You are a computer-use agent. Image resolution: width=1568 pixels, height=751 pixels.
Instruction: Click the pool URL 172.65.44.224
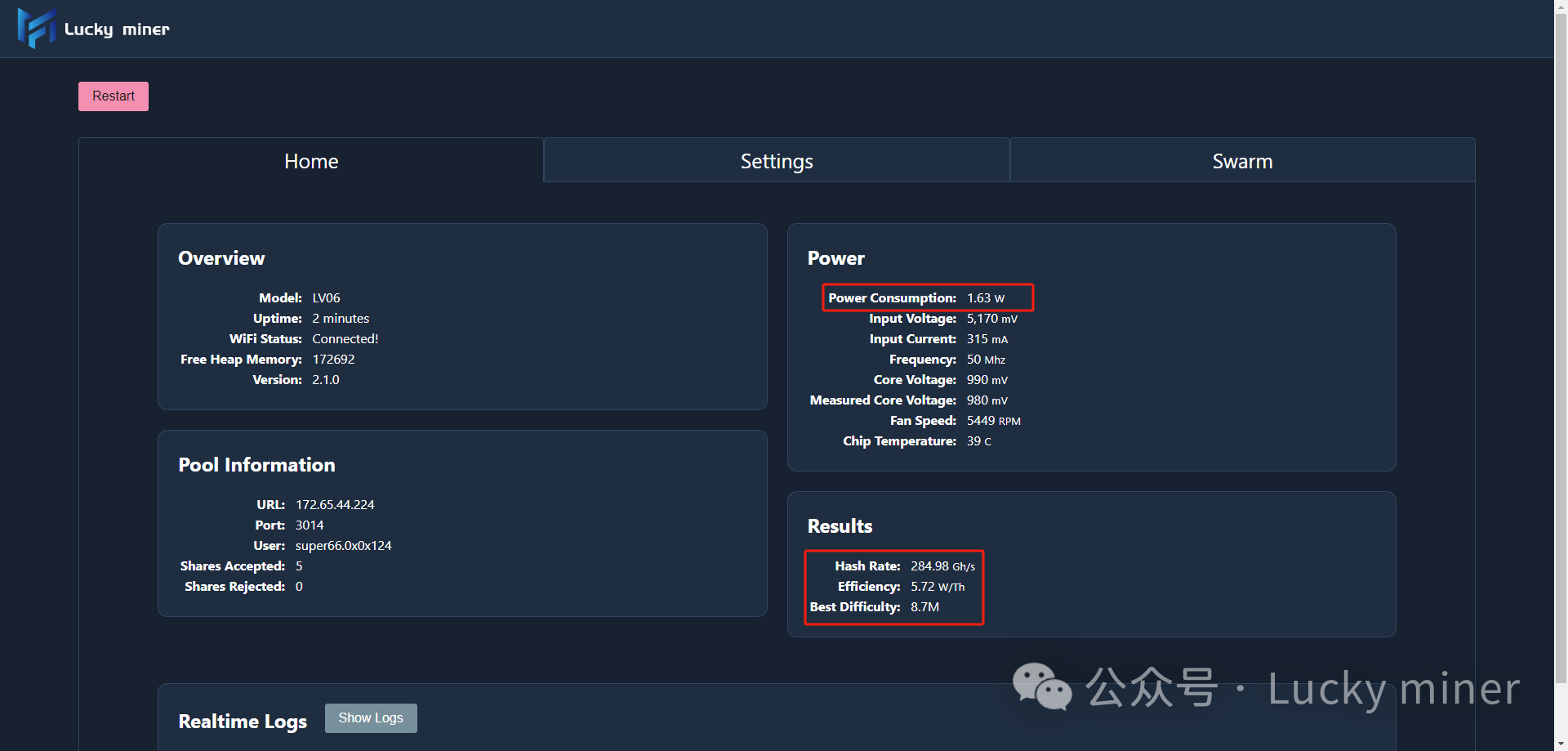(335, 505)
